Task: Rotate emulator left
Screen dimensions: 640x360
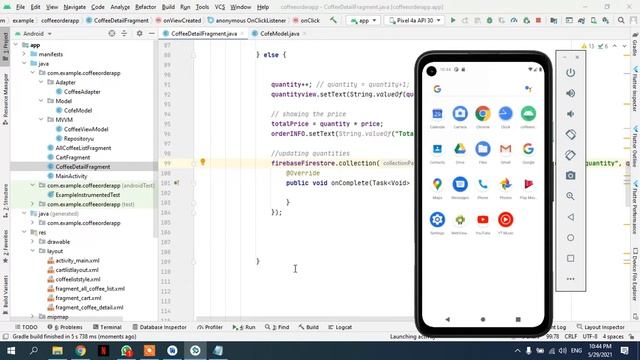Action: [x=571, y=134]
